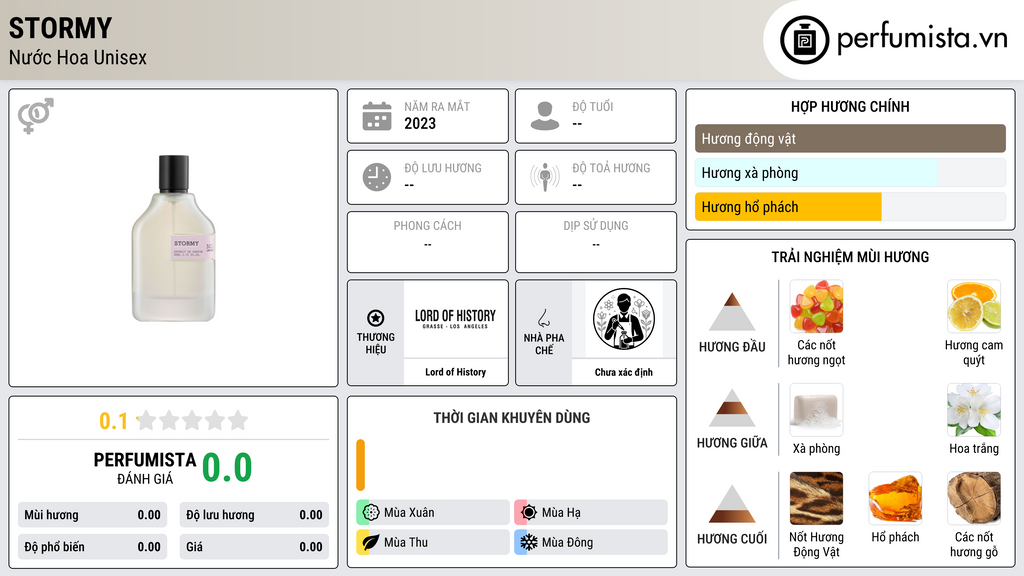Select the animalic fur note thumbnail
This screenshot has width=1024, height=576.
[816, 498]
